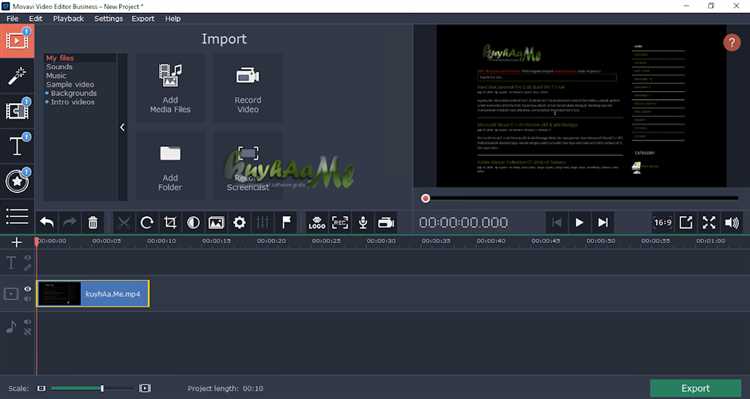Click the green Export button
750x399 pixels.
(x=695, y=388)
